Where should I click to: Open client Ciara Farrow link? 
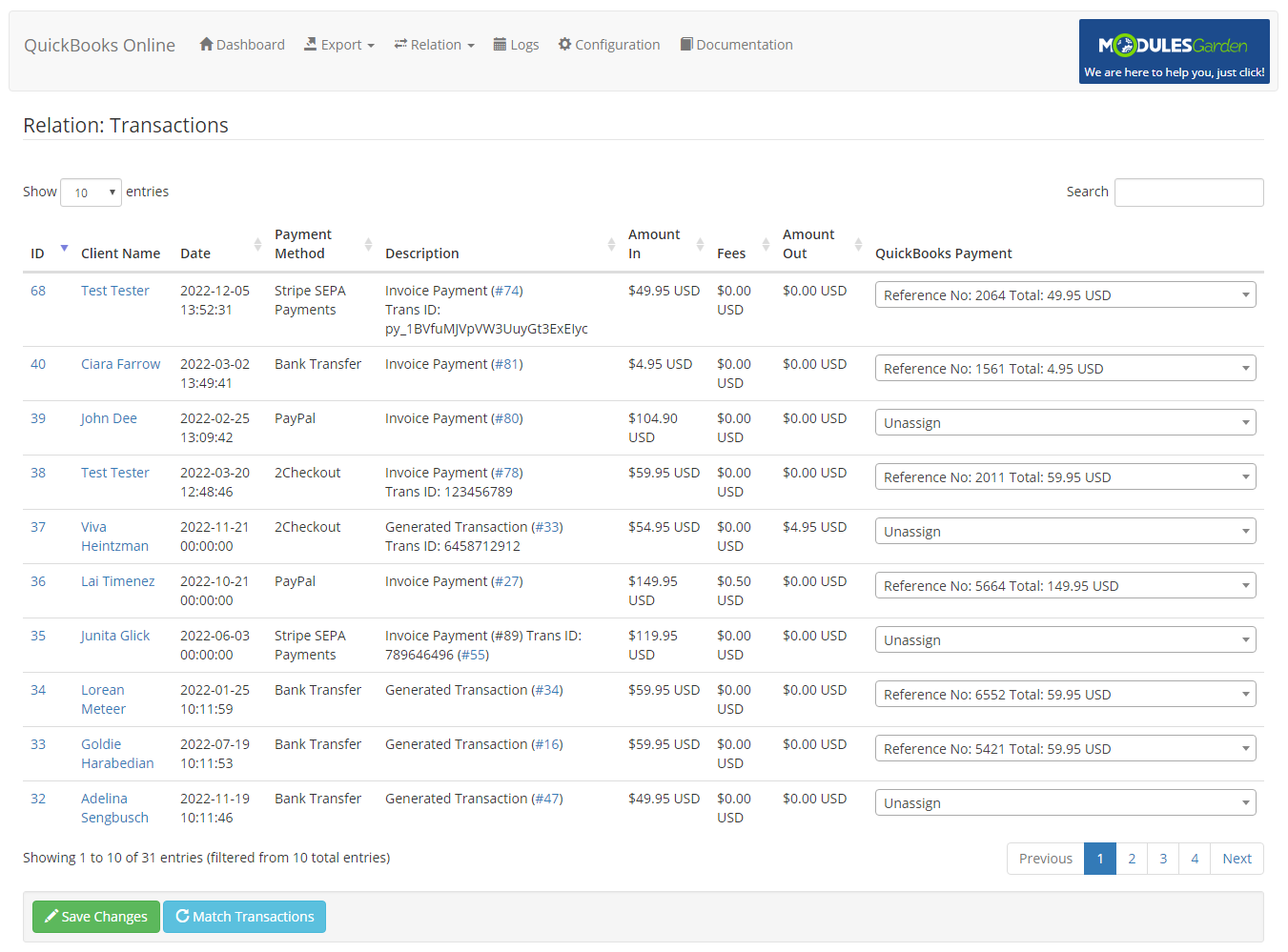pos(120,364)
